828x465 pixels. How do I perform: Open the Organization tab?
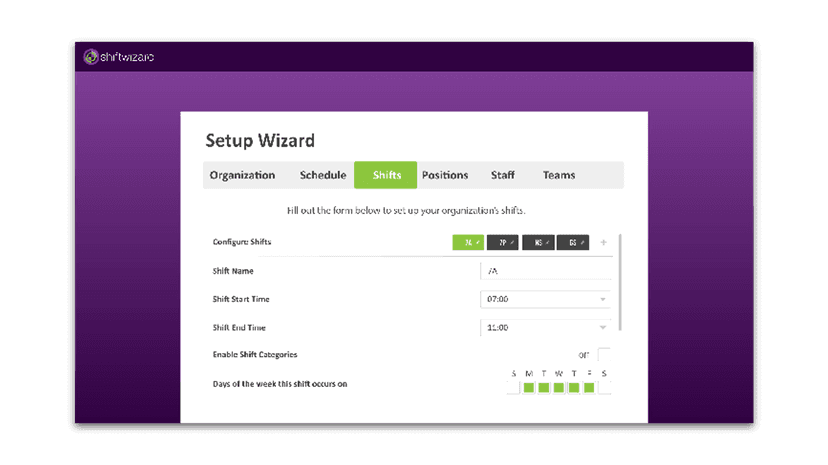coord(242,175)
